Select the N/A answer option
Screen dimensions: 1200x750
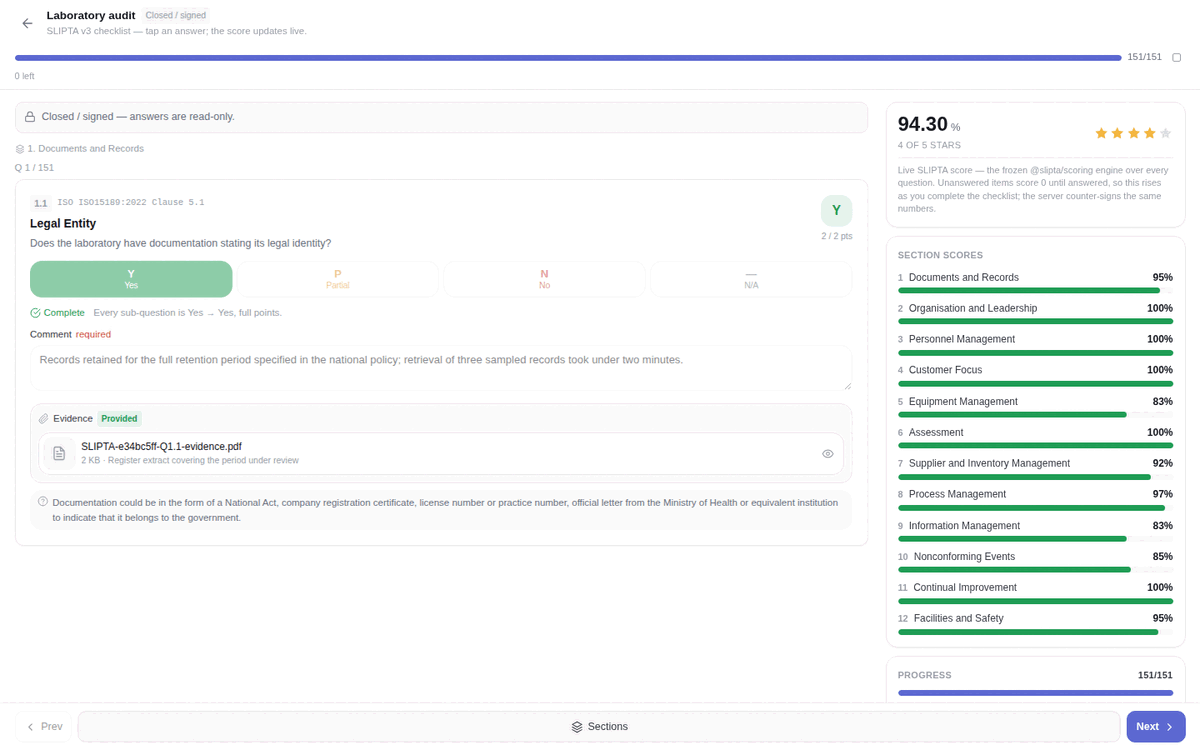coord(751,279)
